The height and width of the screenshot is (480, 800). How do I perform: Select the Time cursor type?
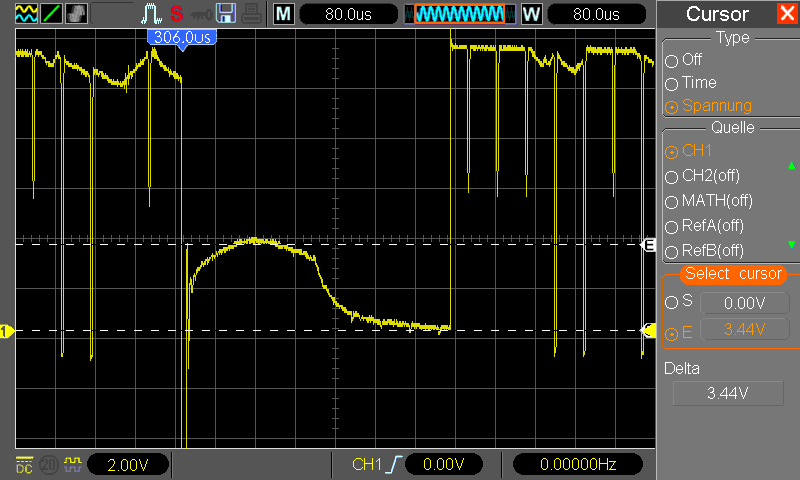671,84
